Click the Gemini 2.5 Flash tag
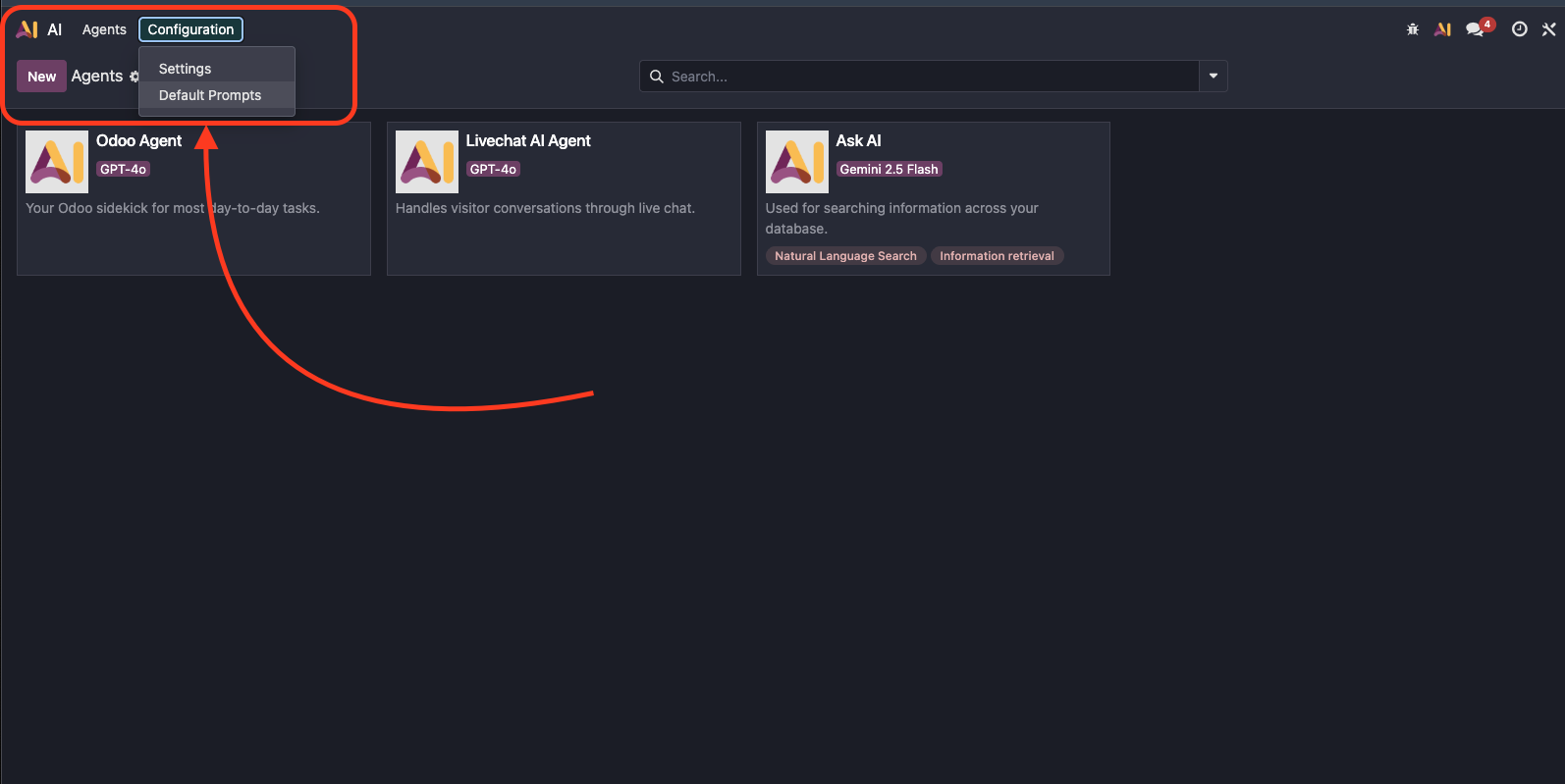The height and width of the screenshot is (784, 1565). 889,169
